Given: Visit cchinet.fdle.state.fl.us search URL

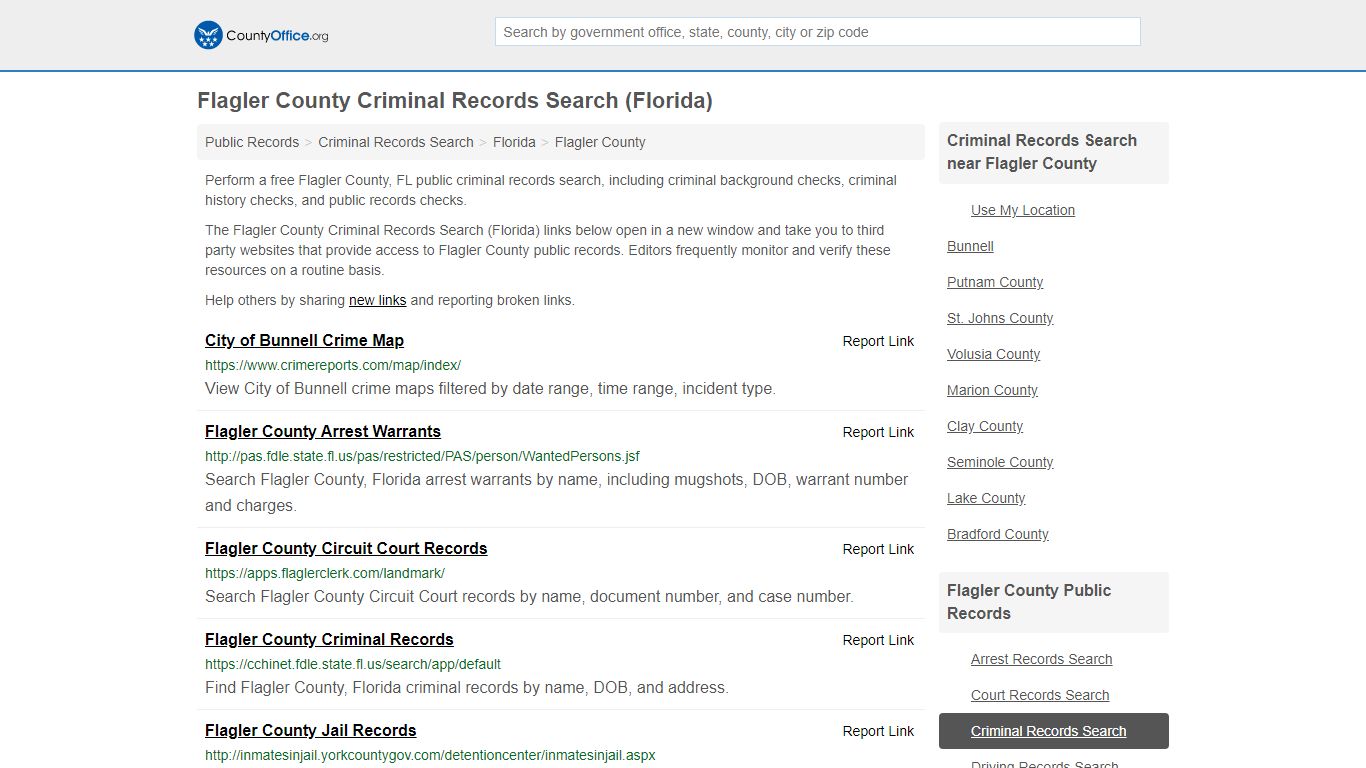Looking at the screenshot, I should (353, 664).
